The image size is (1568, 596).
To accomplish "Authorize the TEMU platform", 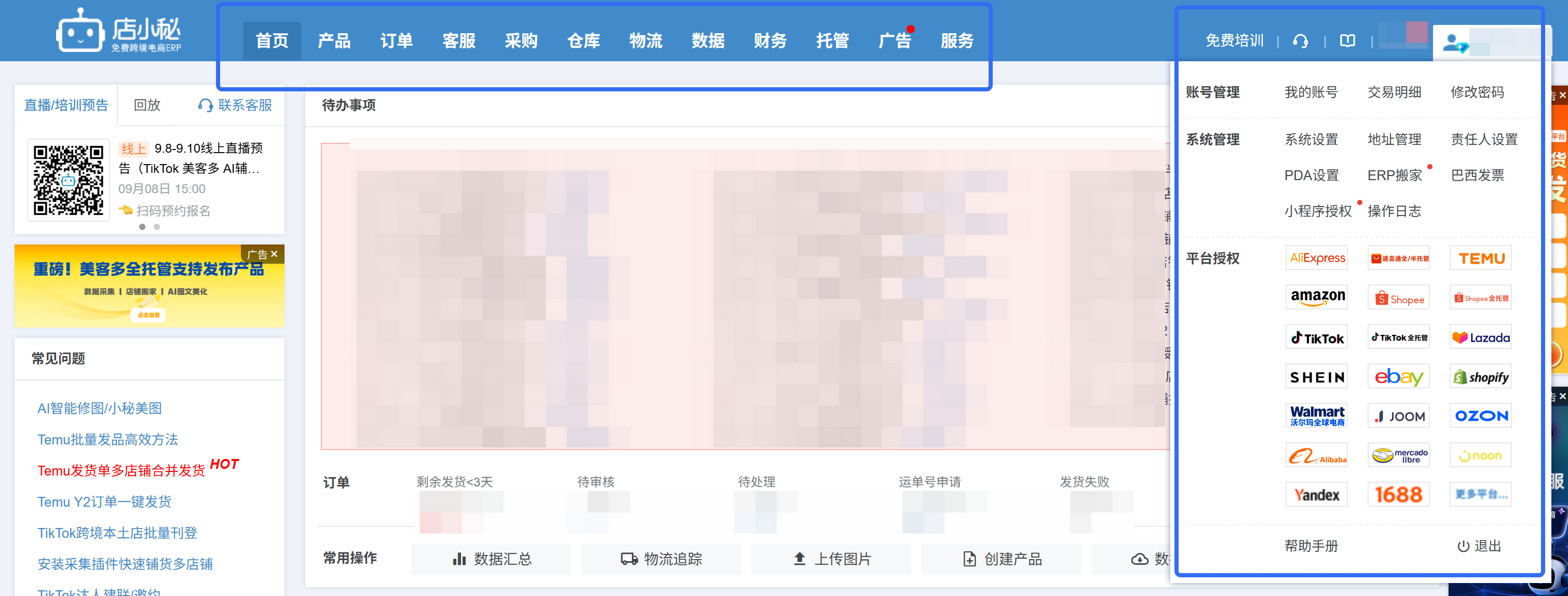I will coord(1481,258).
